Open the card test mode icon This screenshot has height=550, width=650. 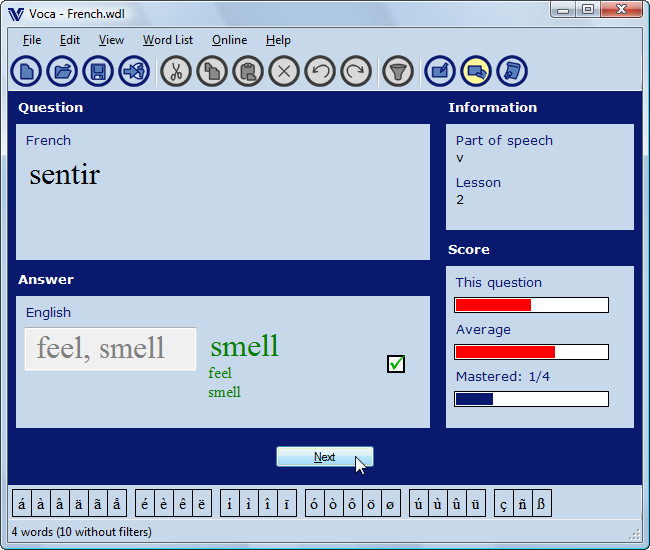(512, 71)
